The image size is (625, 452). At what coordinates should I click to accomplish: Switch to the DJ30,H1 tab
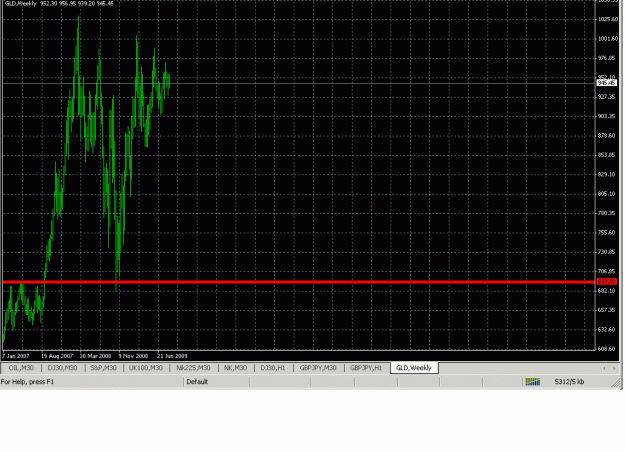(x=273, y=368)
